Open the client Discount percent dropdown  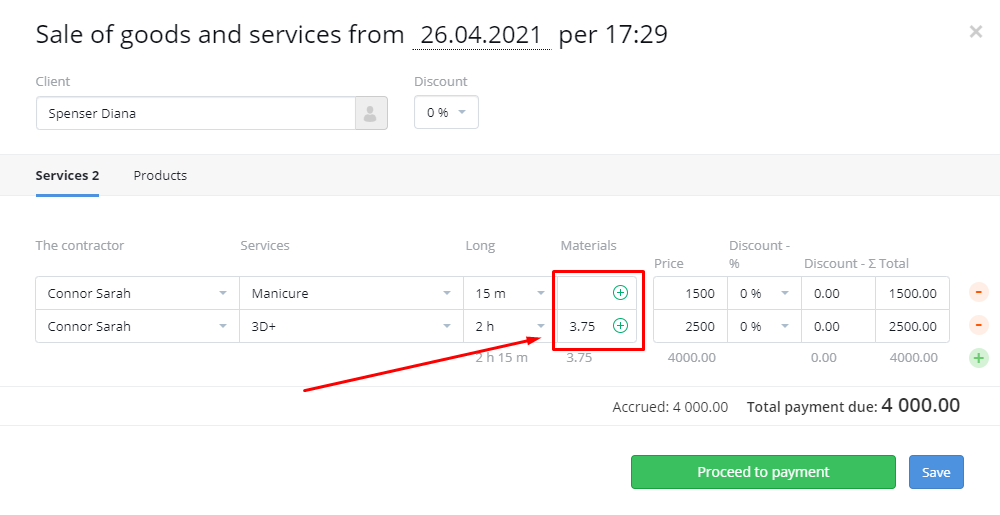[x=446, y=112]
